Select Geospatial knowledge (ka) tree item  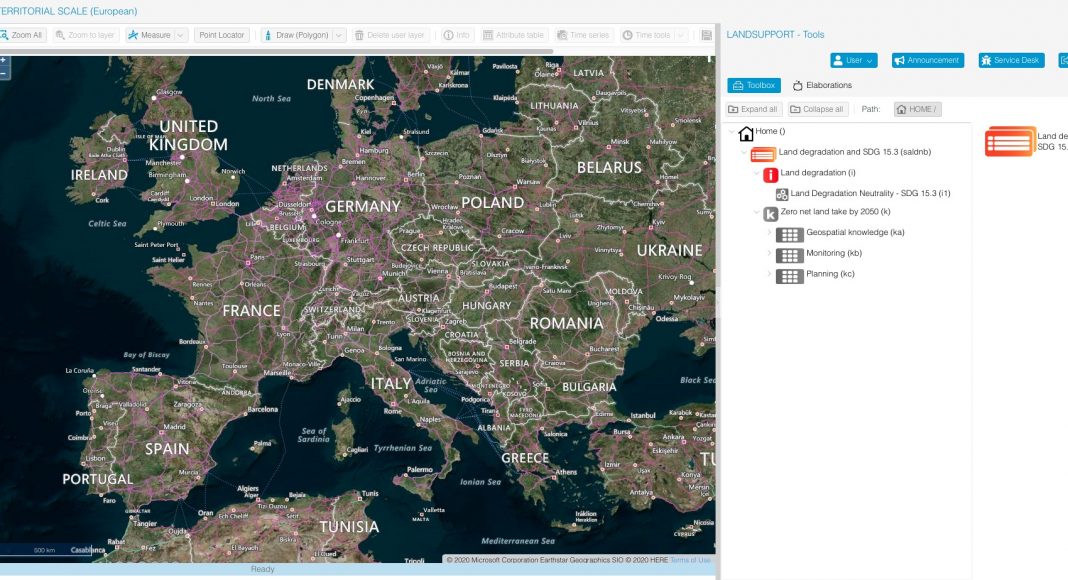855,232
